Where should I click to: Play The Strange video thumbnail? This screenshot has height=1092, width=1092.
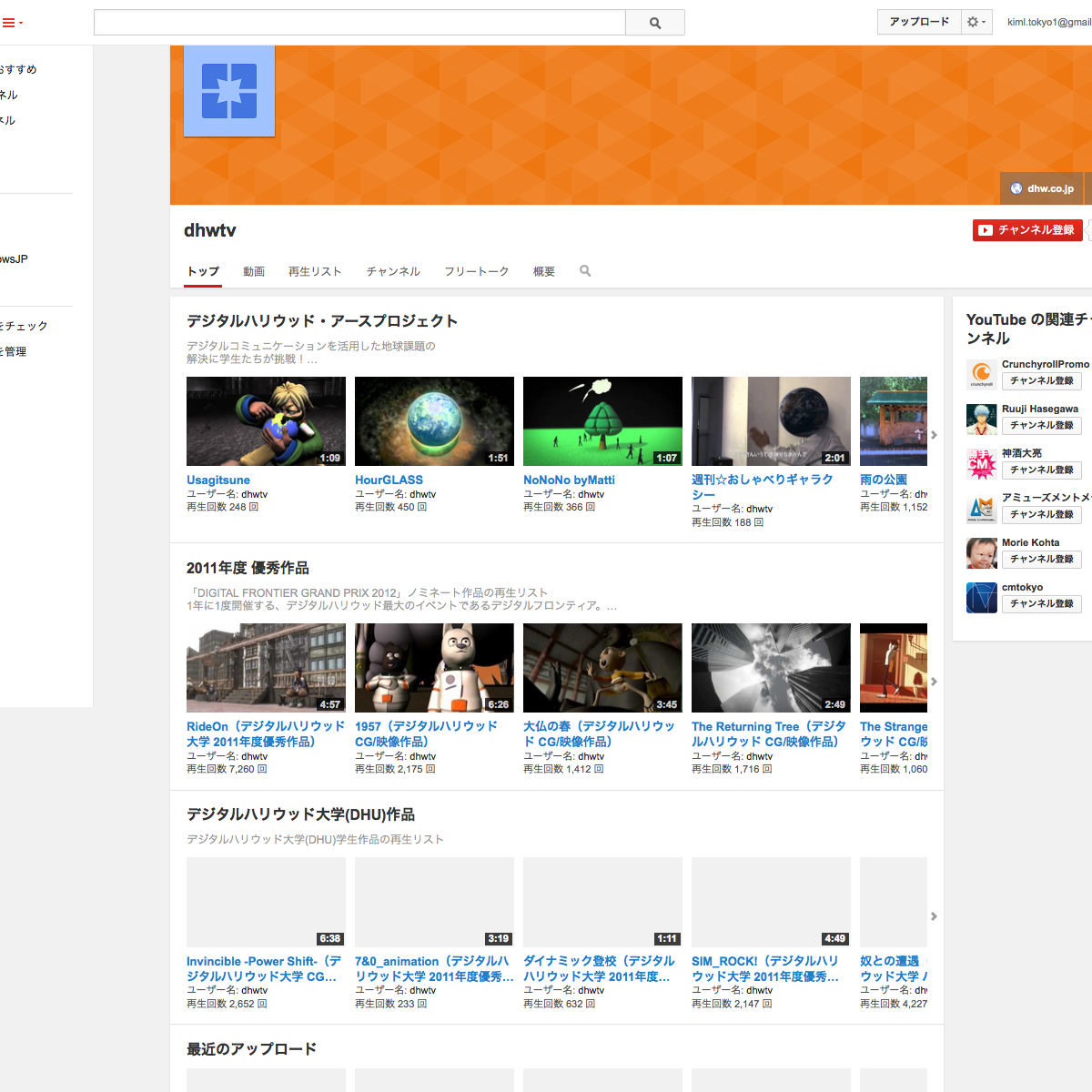pyautogui.click(x=894, y=668)
